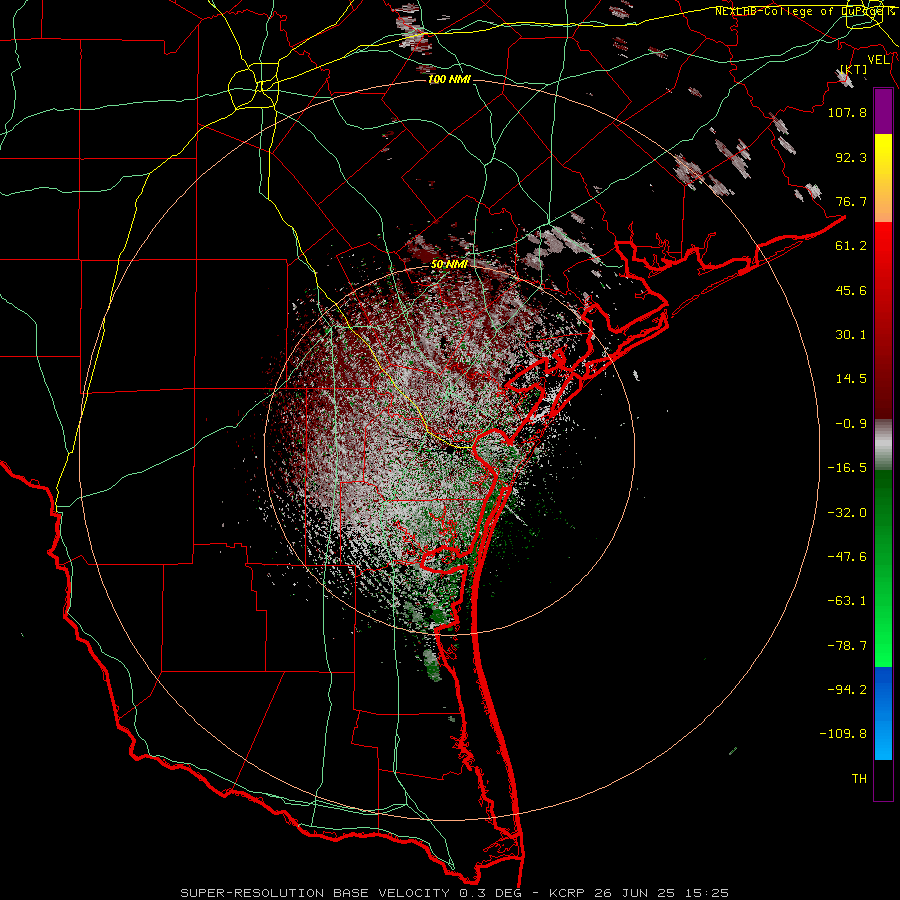This screenshot has height=900, width=900.
Task: Click the 100 NMI range ring label
Action: pyautogui.click(x=449, y=79)
